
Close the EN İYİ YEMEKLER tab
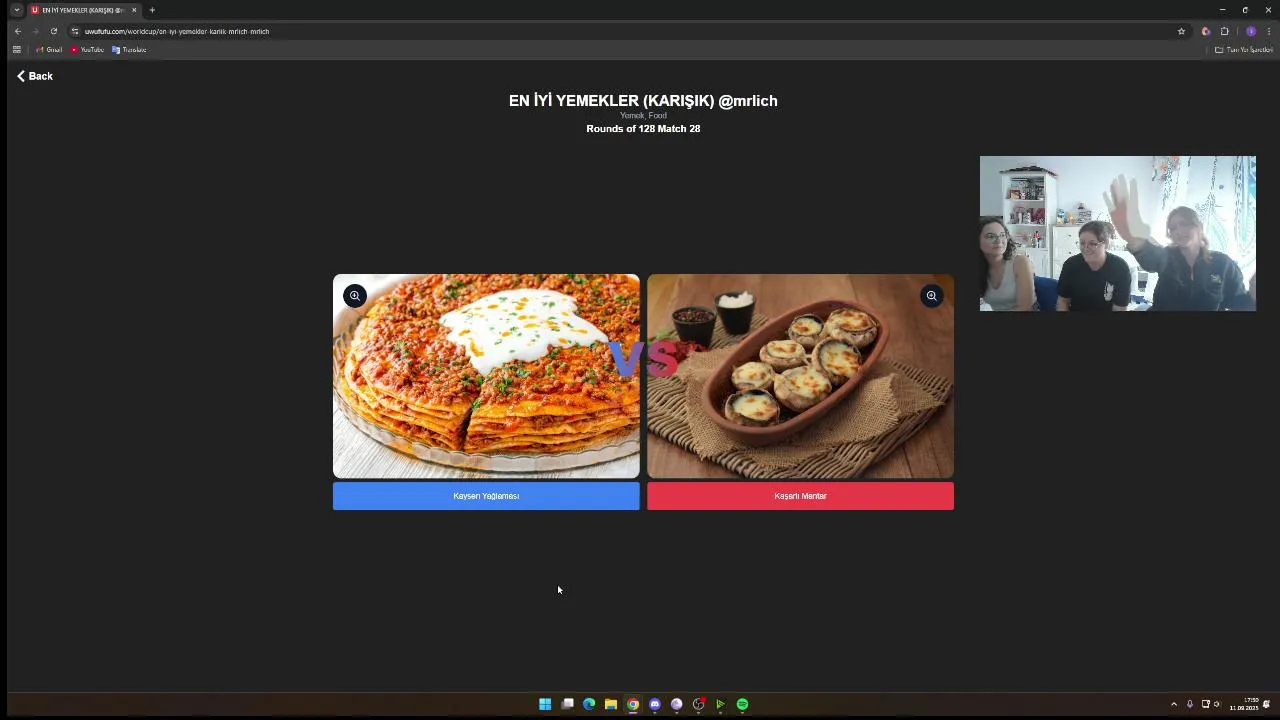point(134,10)
